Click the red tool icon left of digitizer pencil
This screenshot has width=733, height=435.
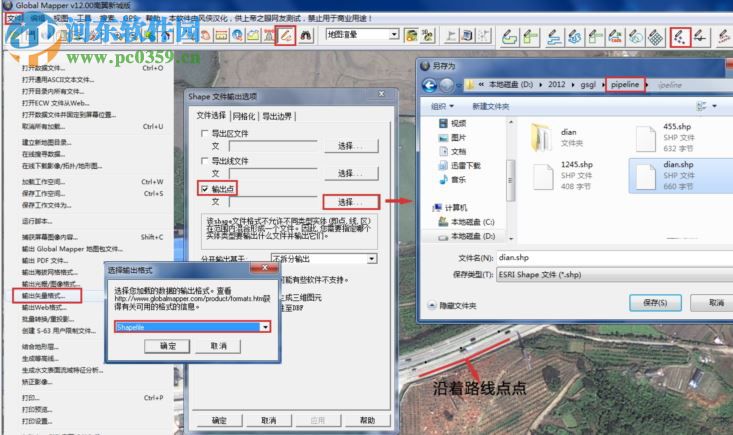269,36
